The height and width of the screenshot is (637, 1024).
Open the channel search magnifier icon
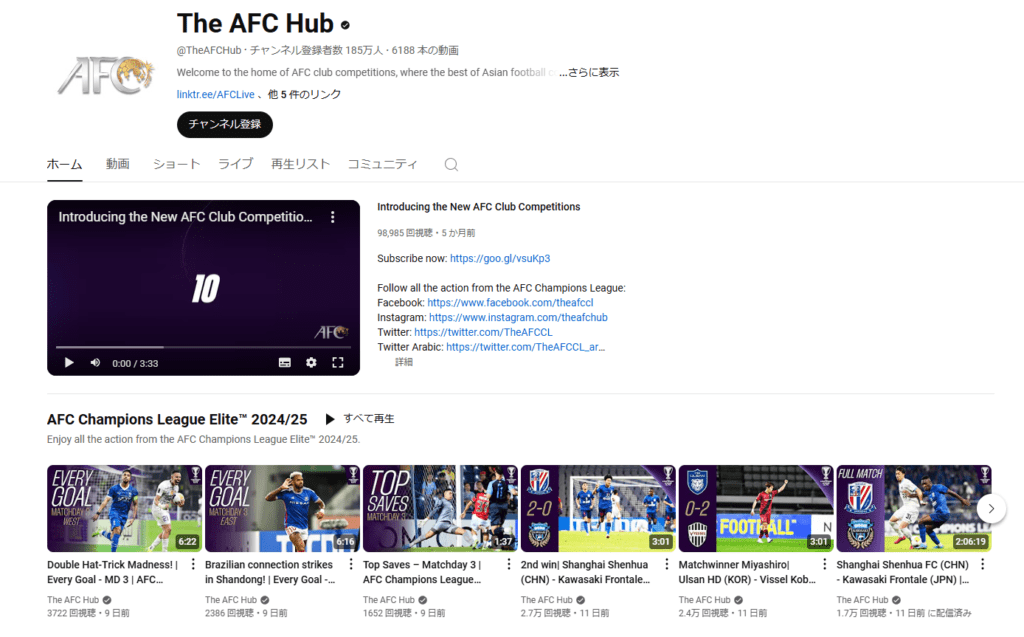coord(451,164)
